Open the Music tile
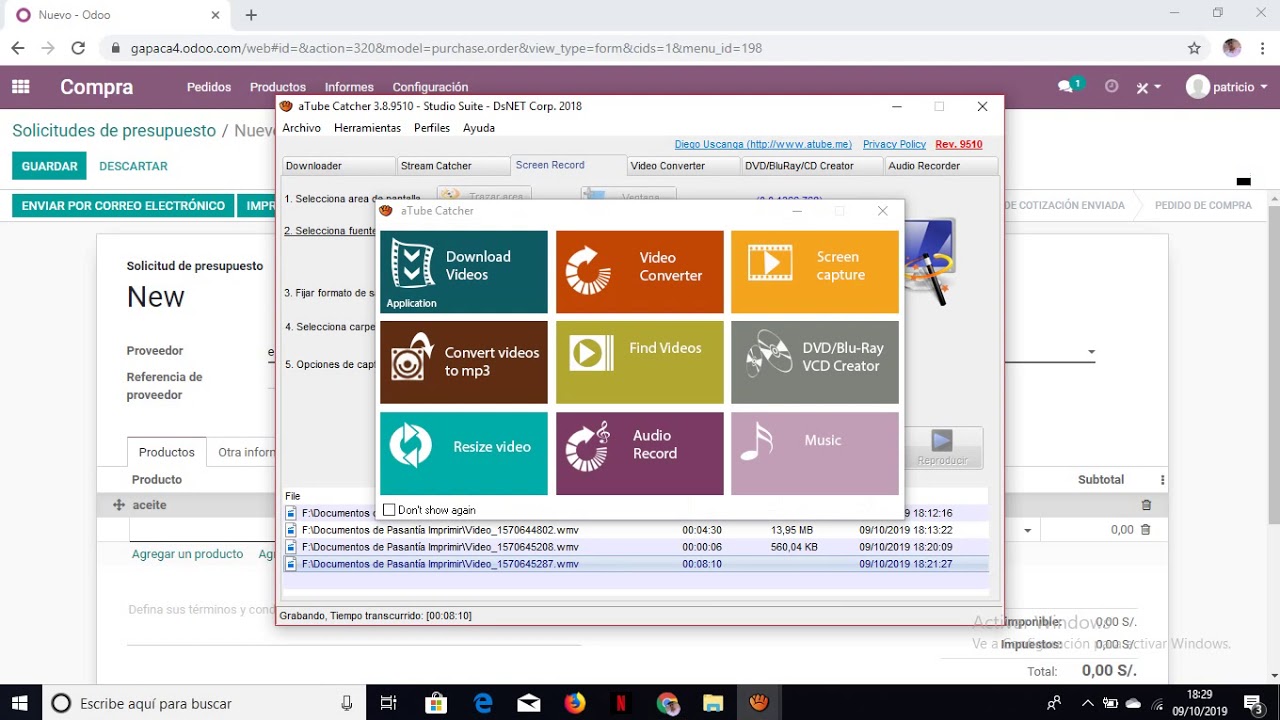This screenshot has width=1280, height=720. (815, 453)
